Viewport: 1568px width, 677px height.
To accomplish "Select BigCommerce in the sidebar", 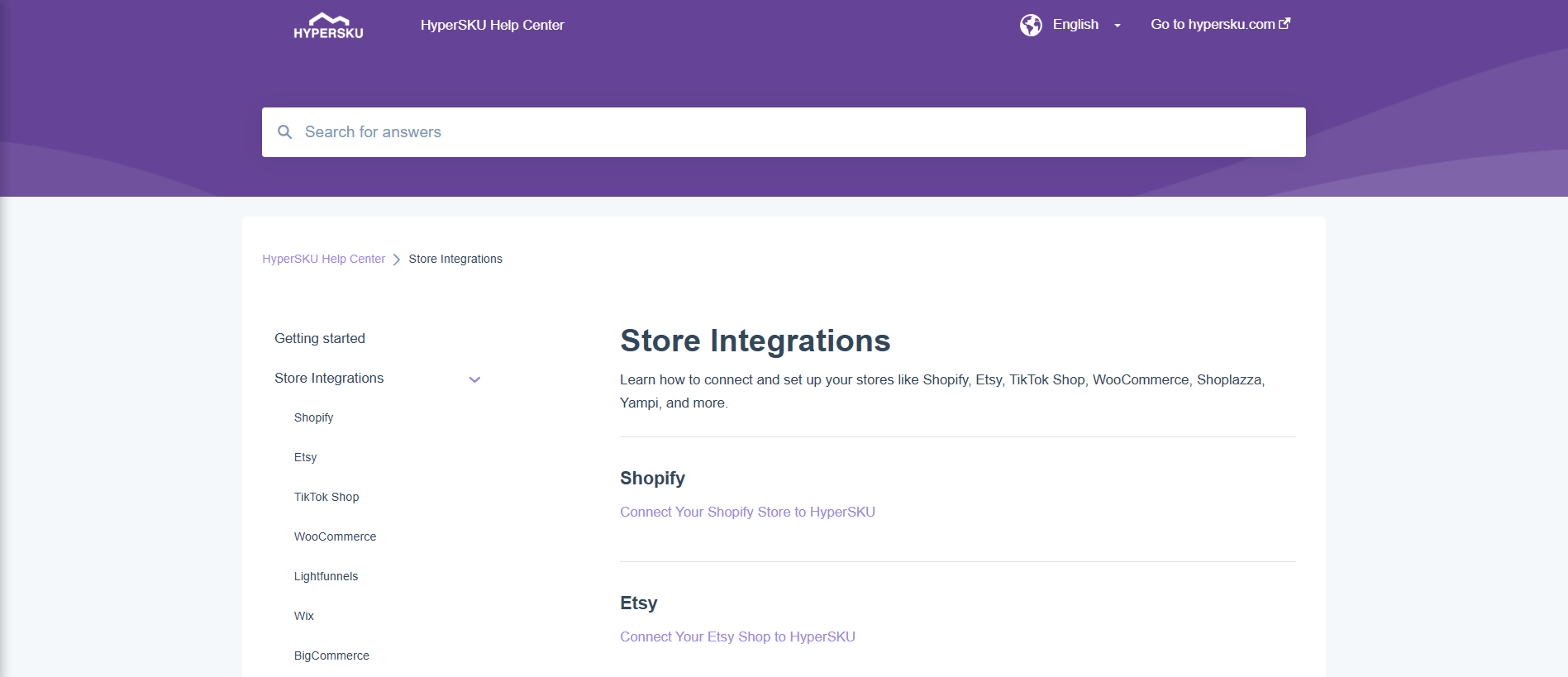I will 331,656.
